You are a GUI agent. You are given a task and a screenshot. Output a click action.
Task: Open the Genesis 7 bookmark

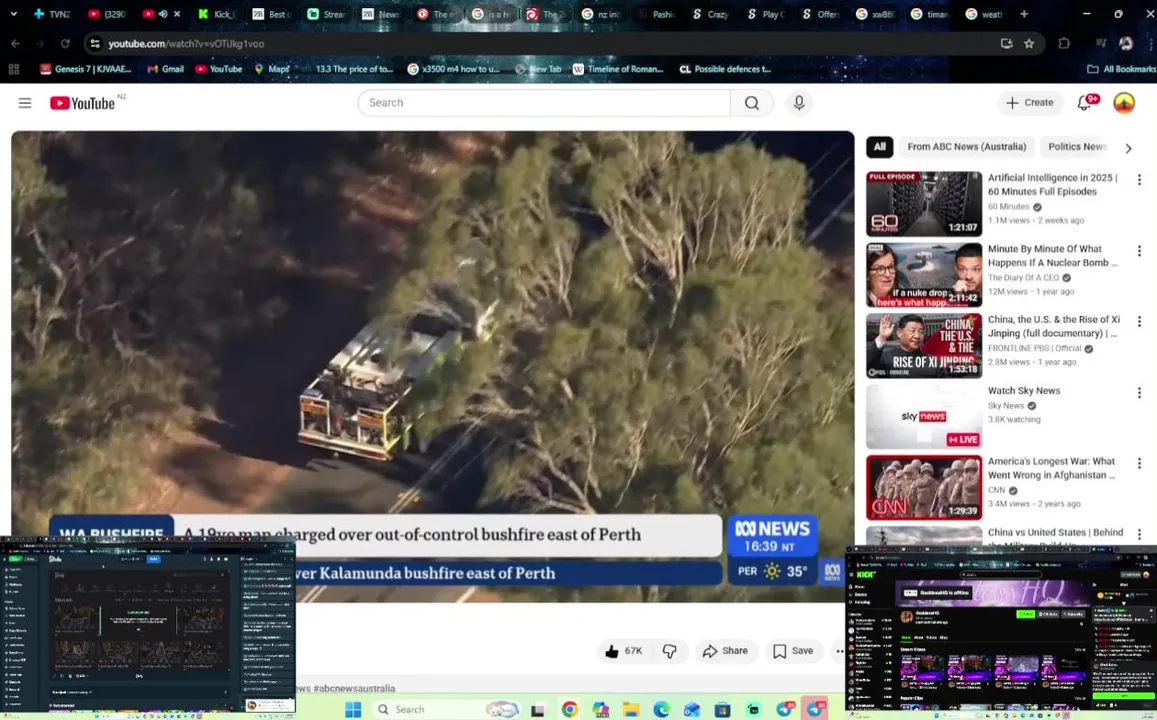(x=86, y=69)
